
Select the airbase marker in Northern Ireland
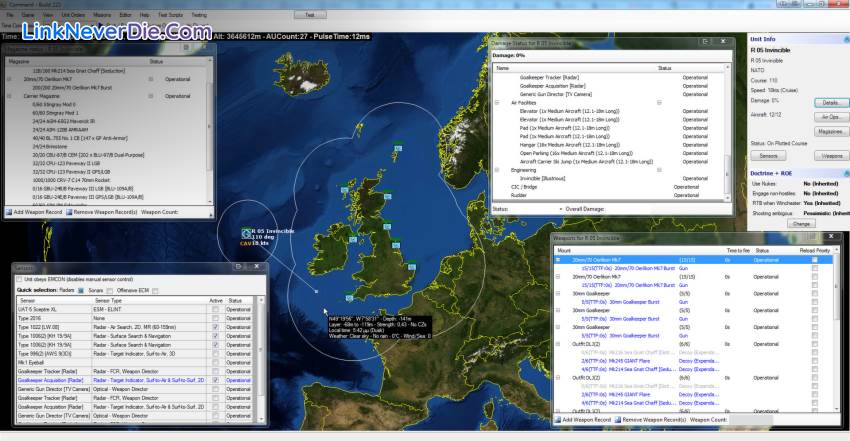coord(353,239)
